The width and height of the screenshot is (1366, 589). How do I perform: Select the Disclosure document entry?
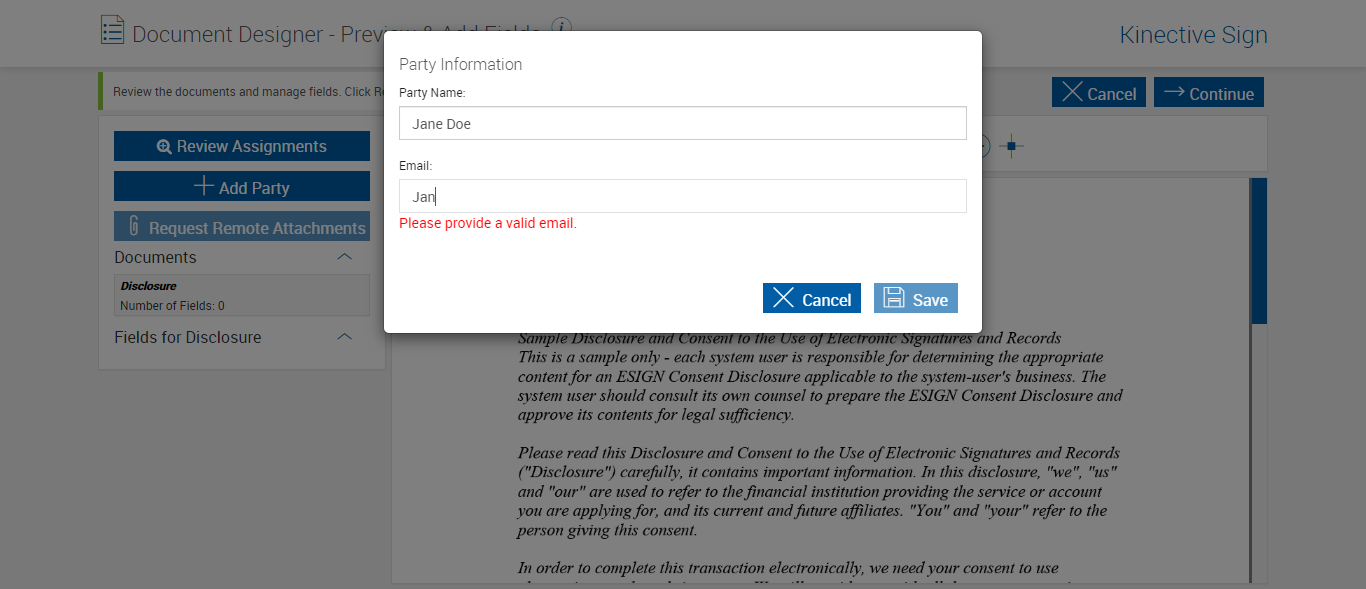pyautogui.click(x=241, y=295)
